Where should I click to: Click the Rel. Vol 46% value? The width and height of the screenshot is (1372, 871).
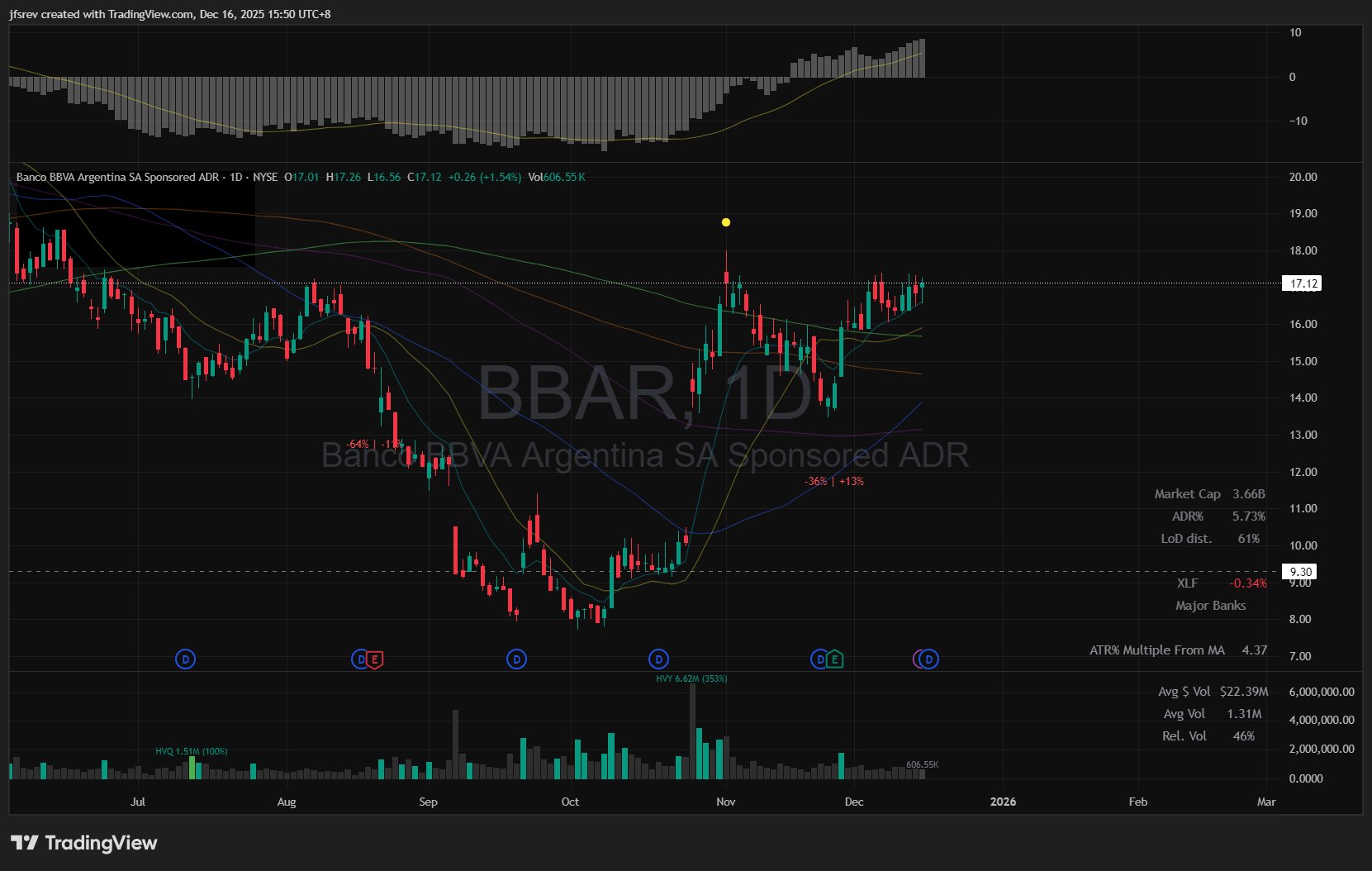point(1244,736)
